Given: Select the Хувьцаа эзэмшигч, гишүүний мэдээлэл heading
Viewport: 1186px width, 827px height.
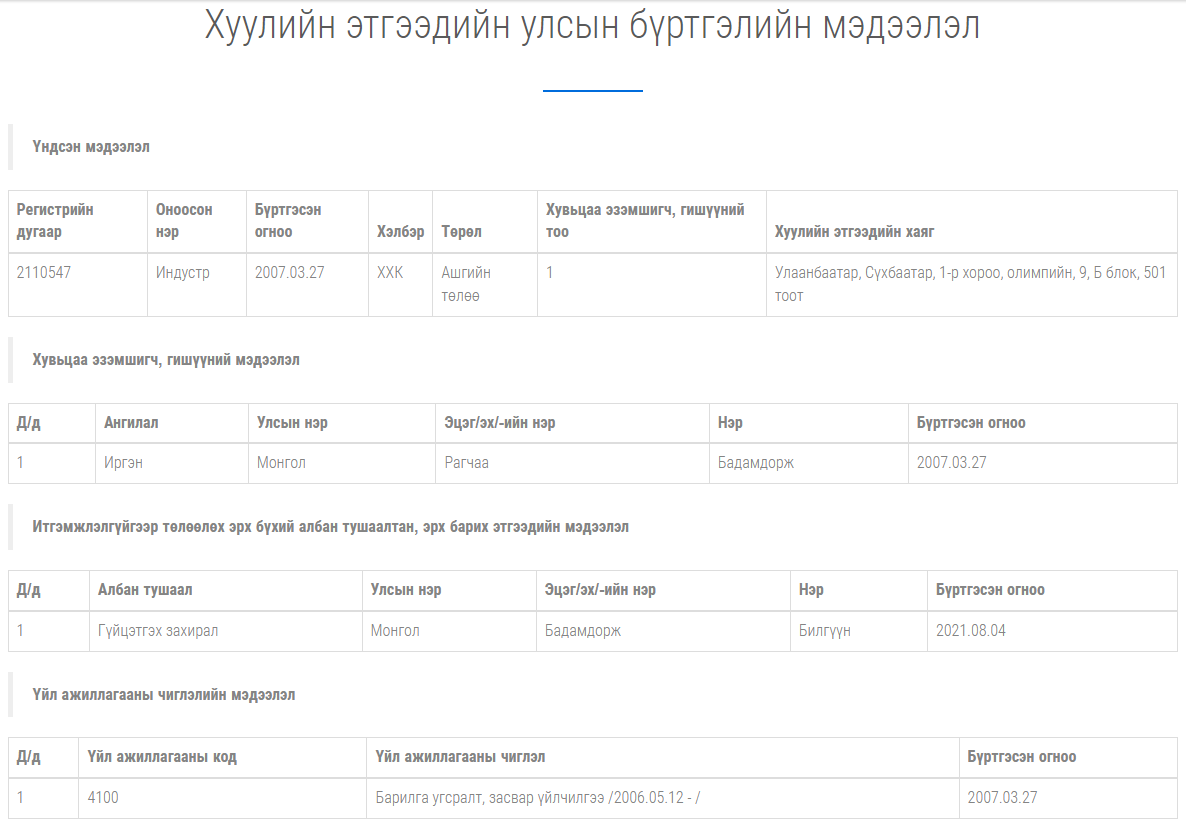Looking at the screenshot, I should [x=166, y=360].
